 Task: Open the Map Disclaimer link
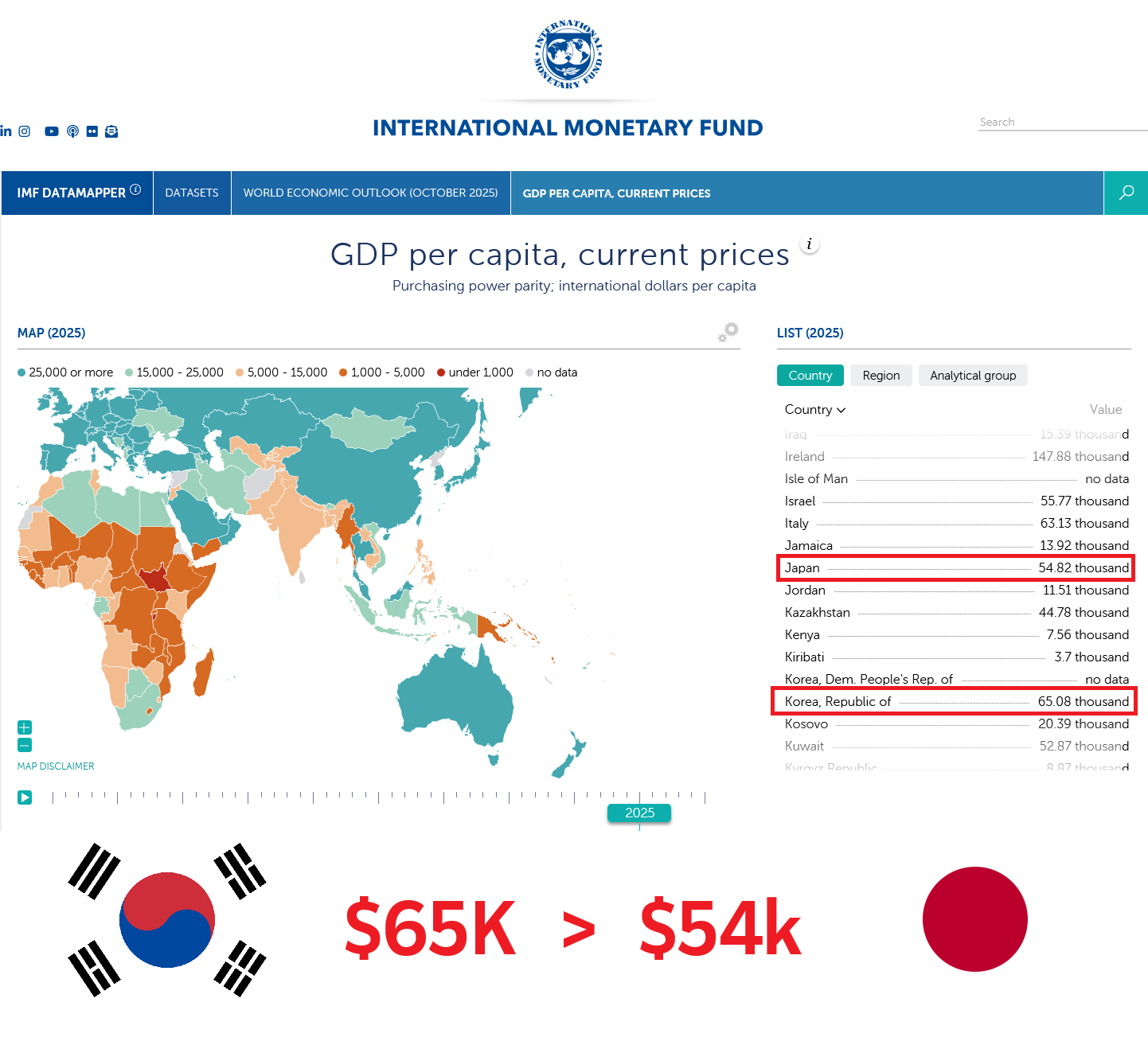pos(56,766)
